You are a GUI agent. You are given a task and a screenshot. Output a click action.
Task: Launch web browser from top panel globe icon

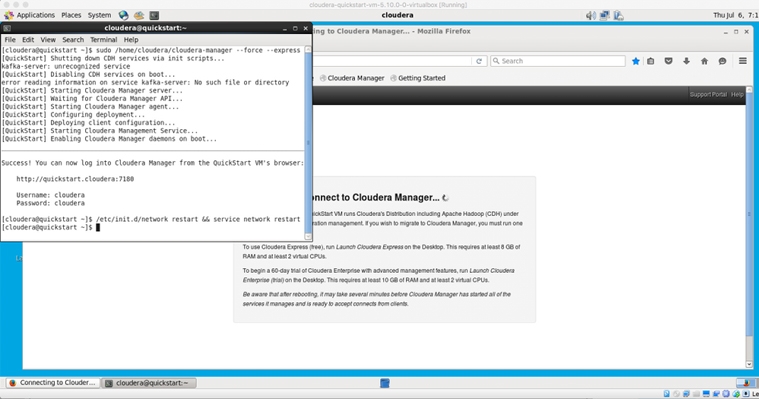tap(123, 15)
